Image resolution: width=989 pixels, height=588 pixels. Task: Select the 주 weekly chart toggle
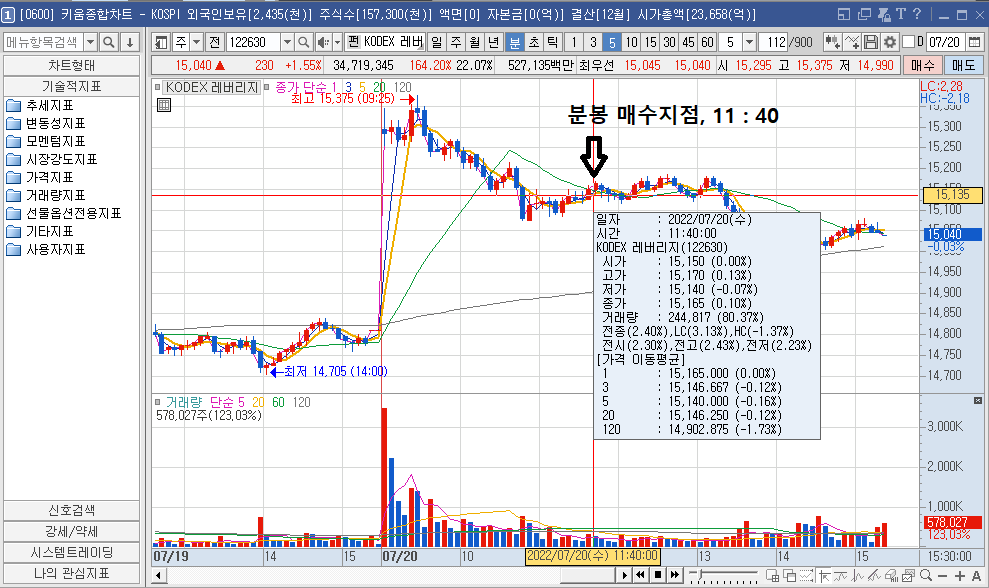point(455,42)
